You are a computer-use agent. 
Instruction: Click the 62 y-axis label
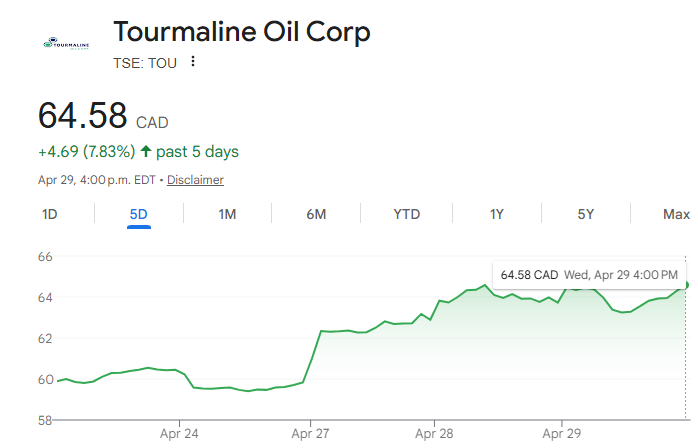point(45,338)
